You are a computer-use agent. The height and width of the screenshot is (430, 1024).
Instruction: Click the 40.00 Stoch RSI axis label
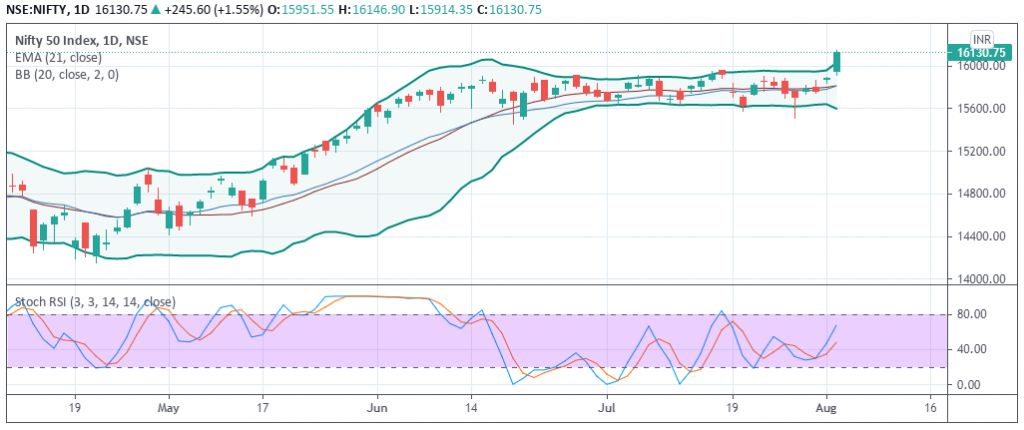[973, 350]
